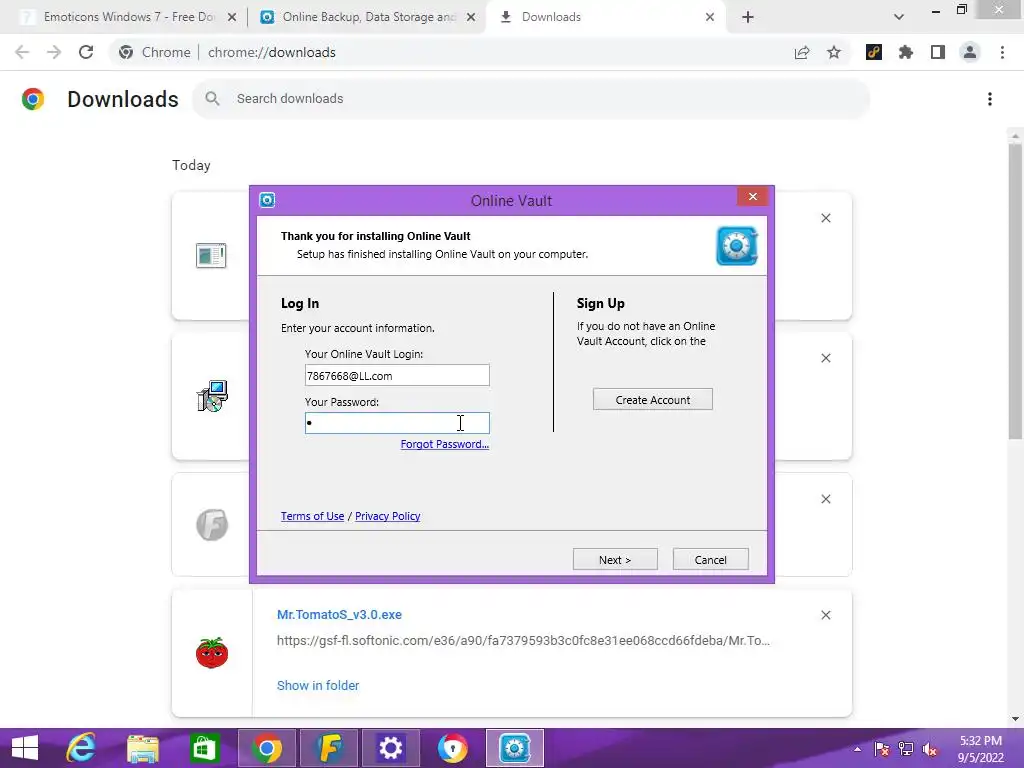Open the Forgot Password link
Screen dimensions: 1024x768
(445, 444)
